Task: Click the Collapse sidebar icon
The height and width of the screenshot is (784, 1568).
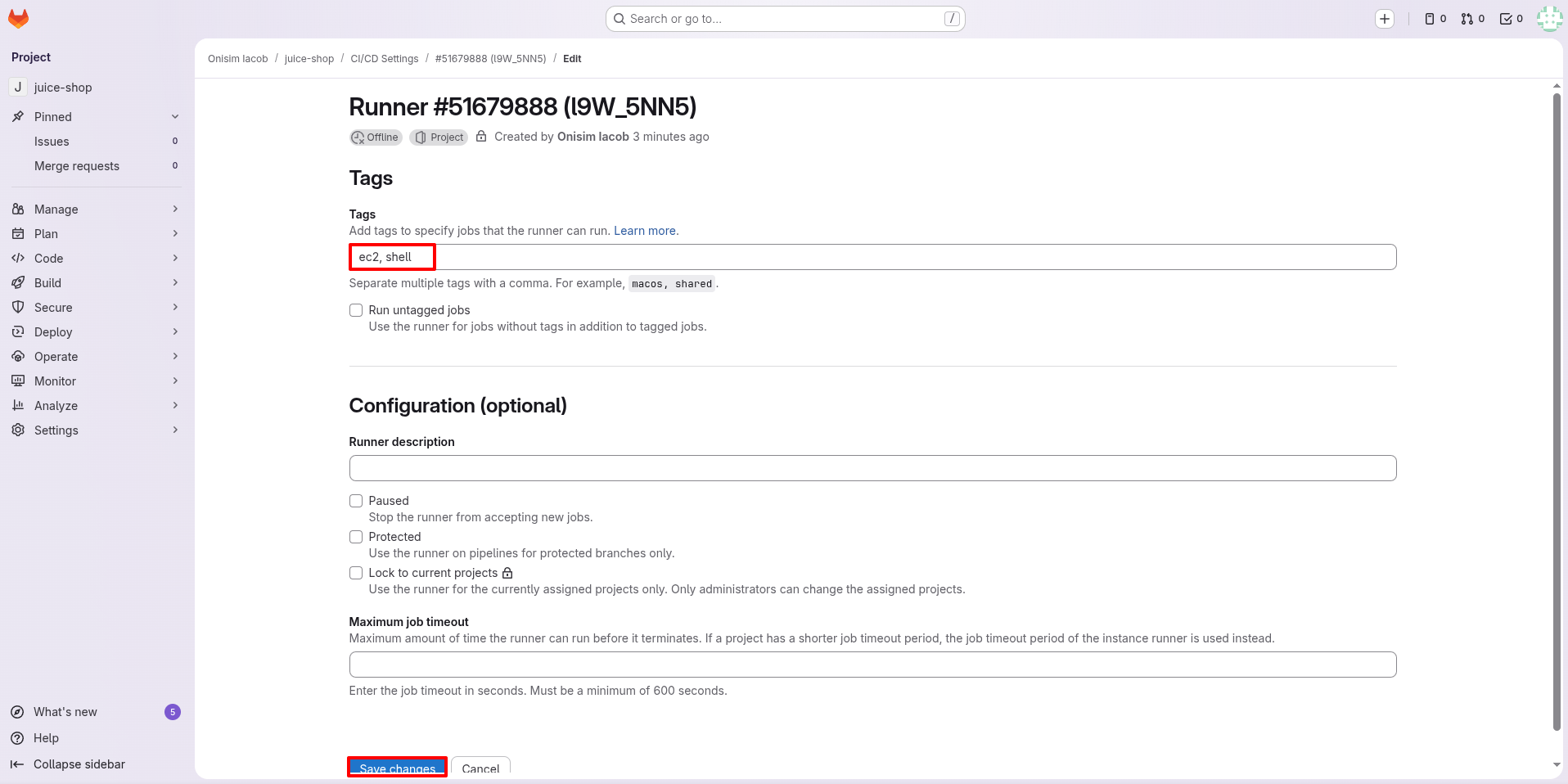Action: click(x=17, y=764)
